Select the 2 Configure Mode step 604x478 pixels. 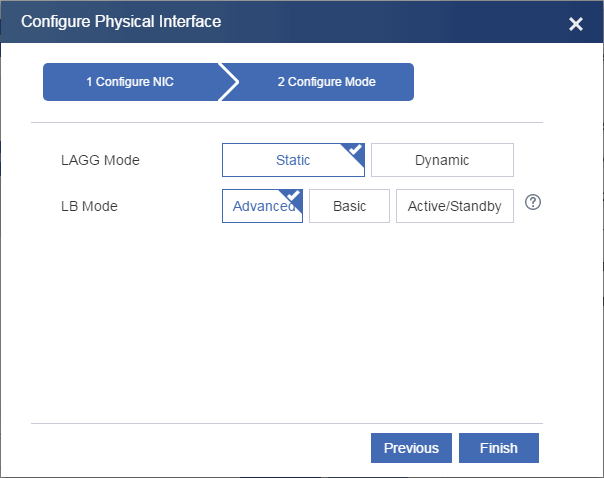tap(326, 82)
